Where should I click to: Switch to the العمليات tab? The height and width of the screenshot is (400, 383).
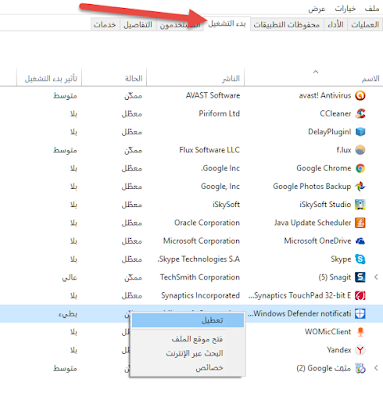(x=365, y=25)
